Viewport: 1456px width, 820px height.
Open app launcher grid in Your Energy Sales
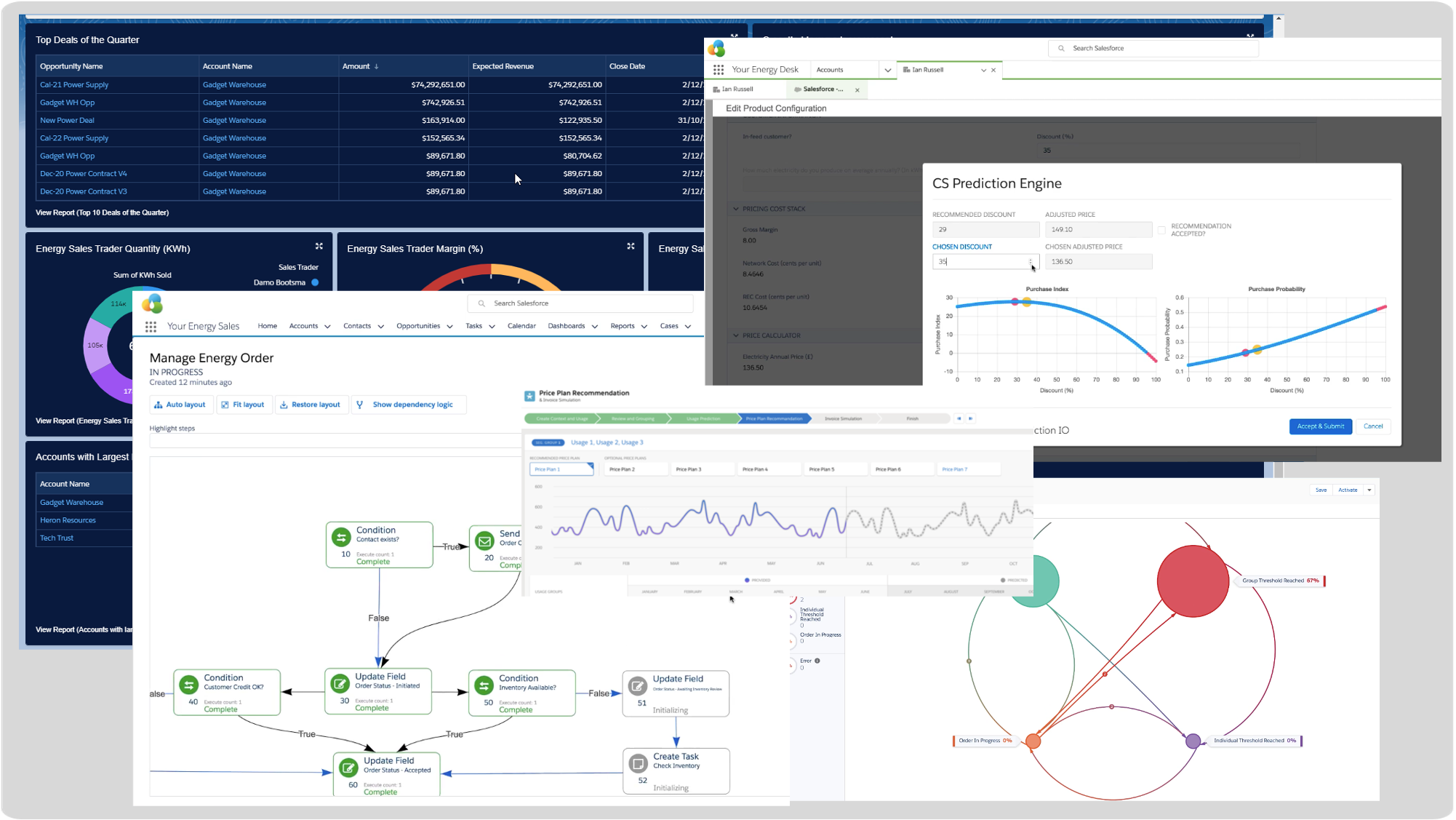[151, 327]
